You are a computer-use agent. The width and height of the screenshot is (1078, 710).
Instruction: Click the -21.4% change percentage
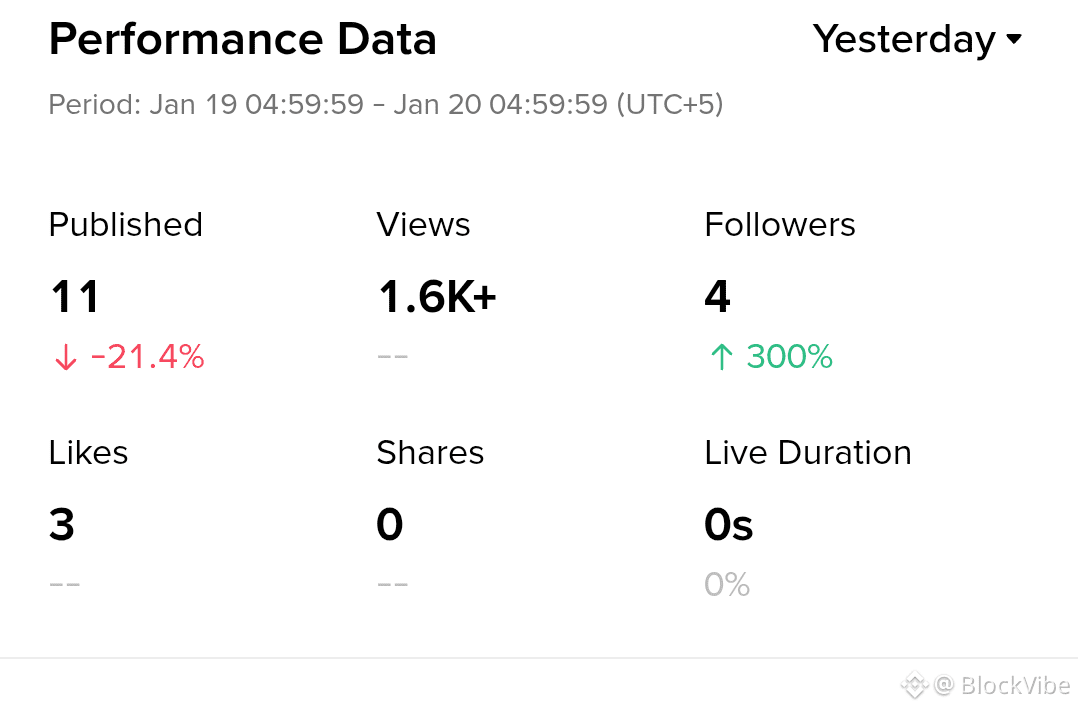click(147, 357)
